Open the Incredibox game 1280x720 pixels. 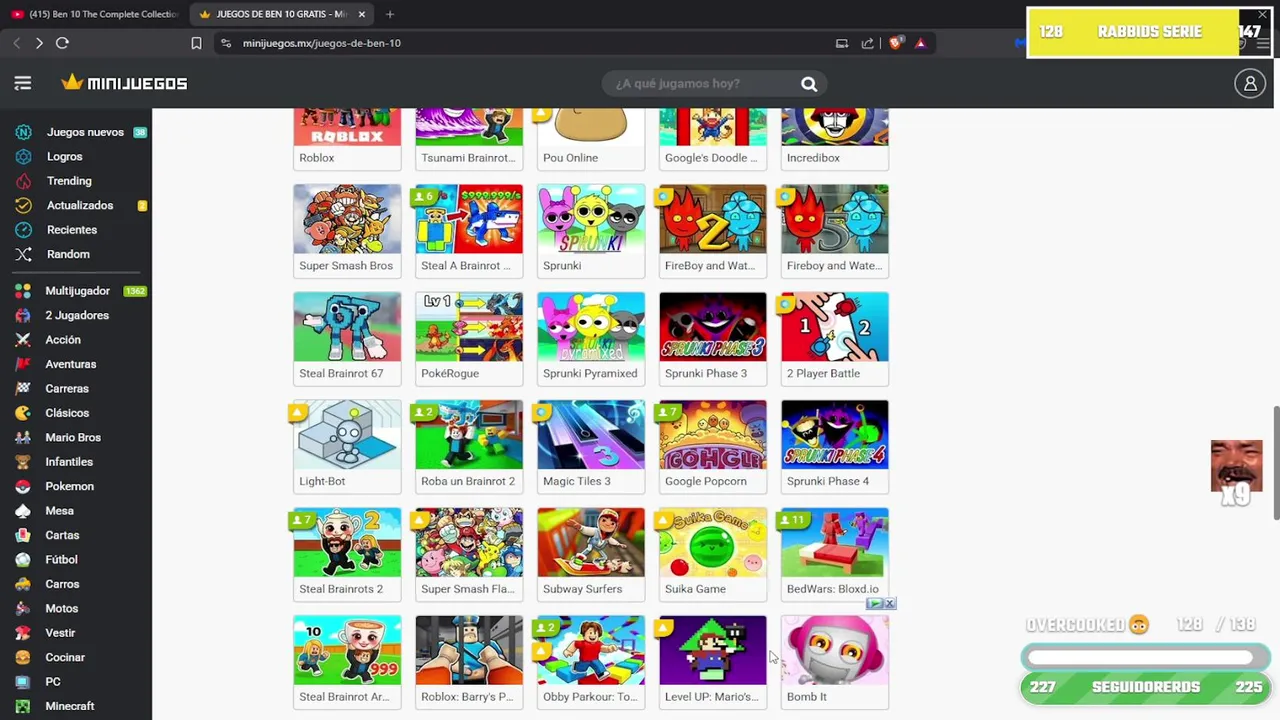[835, 139]
